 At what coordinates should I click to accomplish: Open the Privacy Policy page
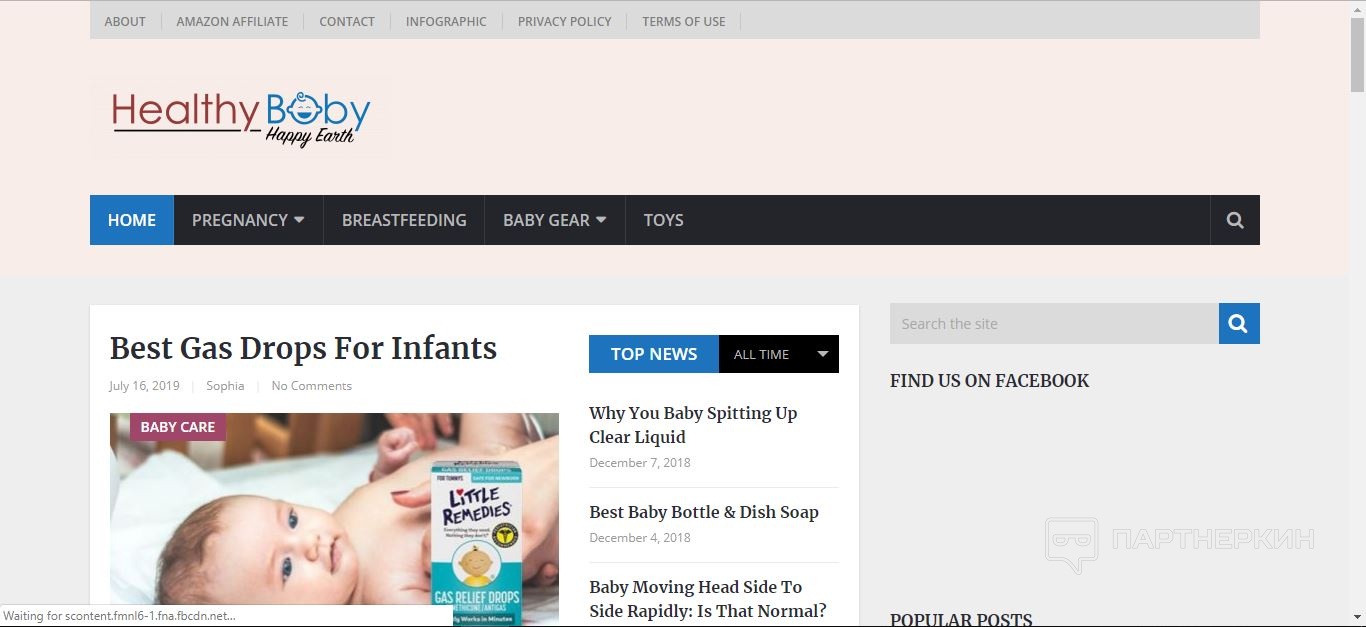pos(564,21)
